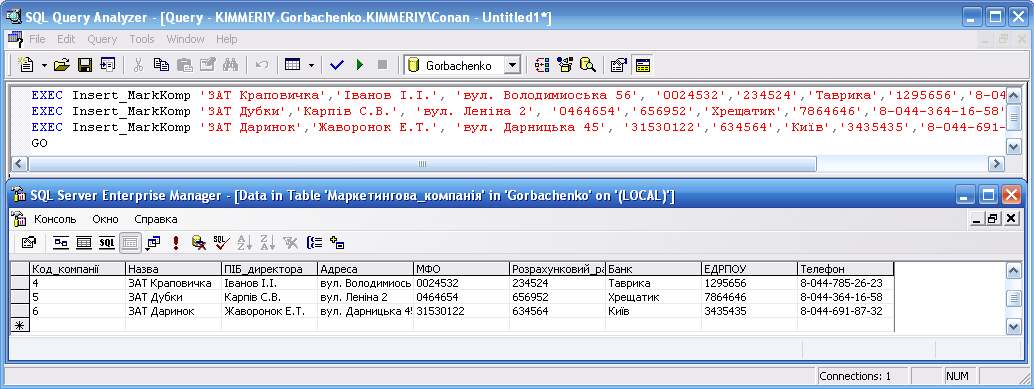Screen dimensions: 1034x389
Task: Open the Gorbachenko database dropdown
Action: coord(512,65)
